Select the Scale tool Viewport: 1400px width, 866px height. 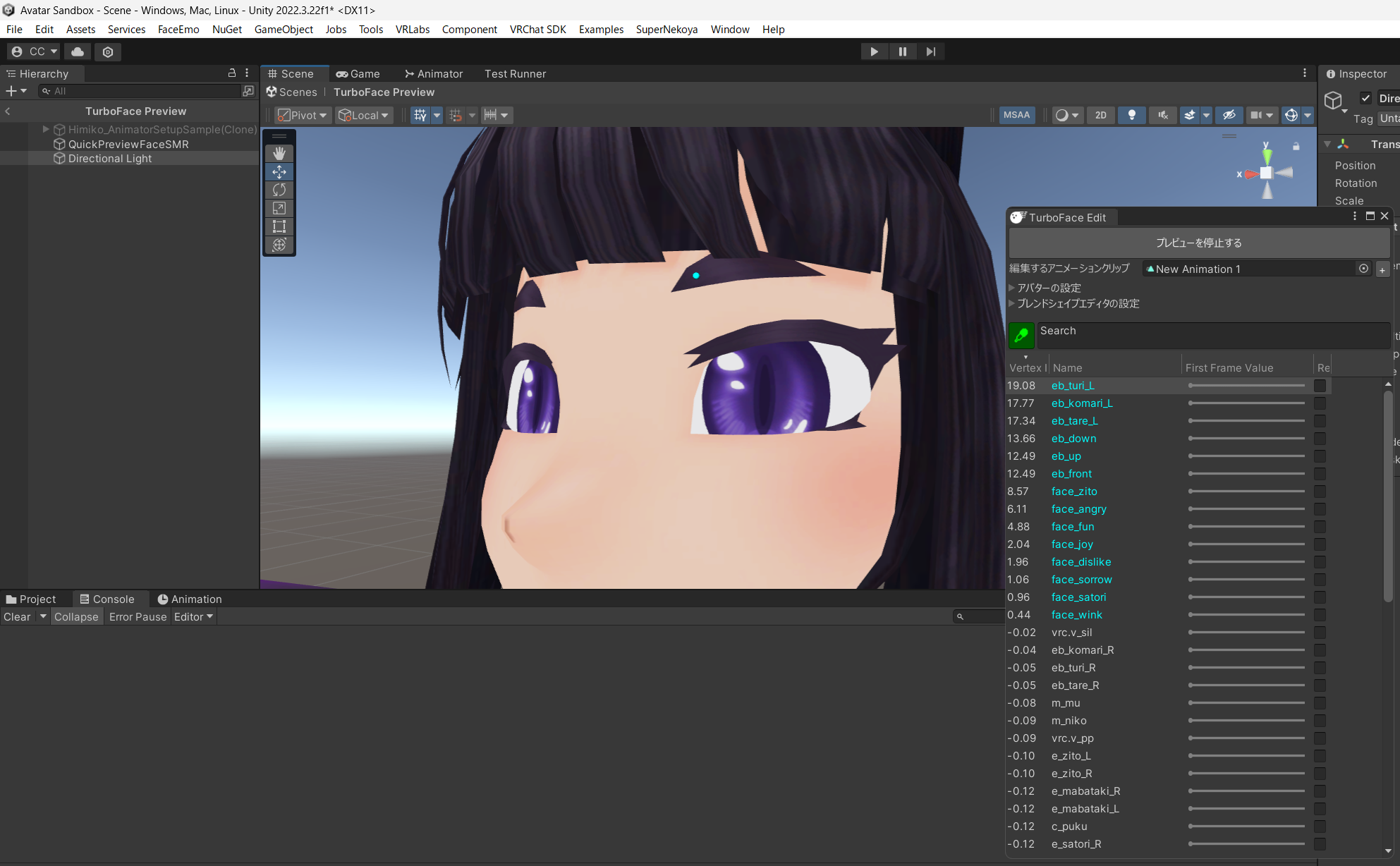tap(279, 208)
